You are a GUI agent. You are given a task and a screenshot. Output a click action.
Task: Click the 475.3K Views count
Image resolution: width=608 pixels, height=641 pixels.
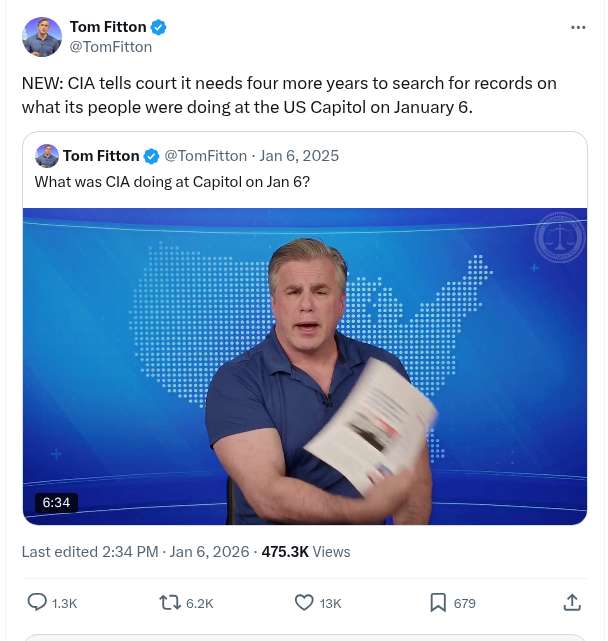(305, 551)
